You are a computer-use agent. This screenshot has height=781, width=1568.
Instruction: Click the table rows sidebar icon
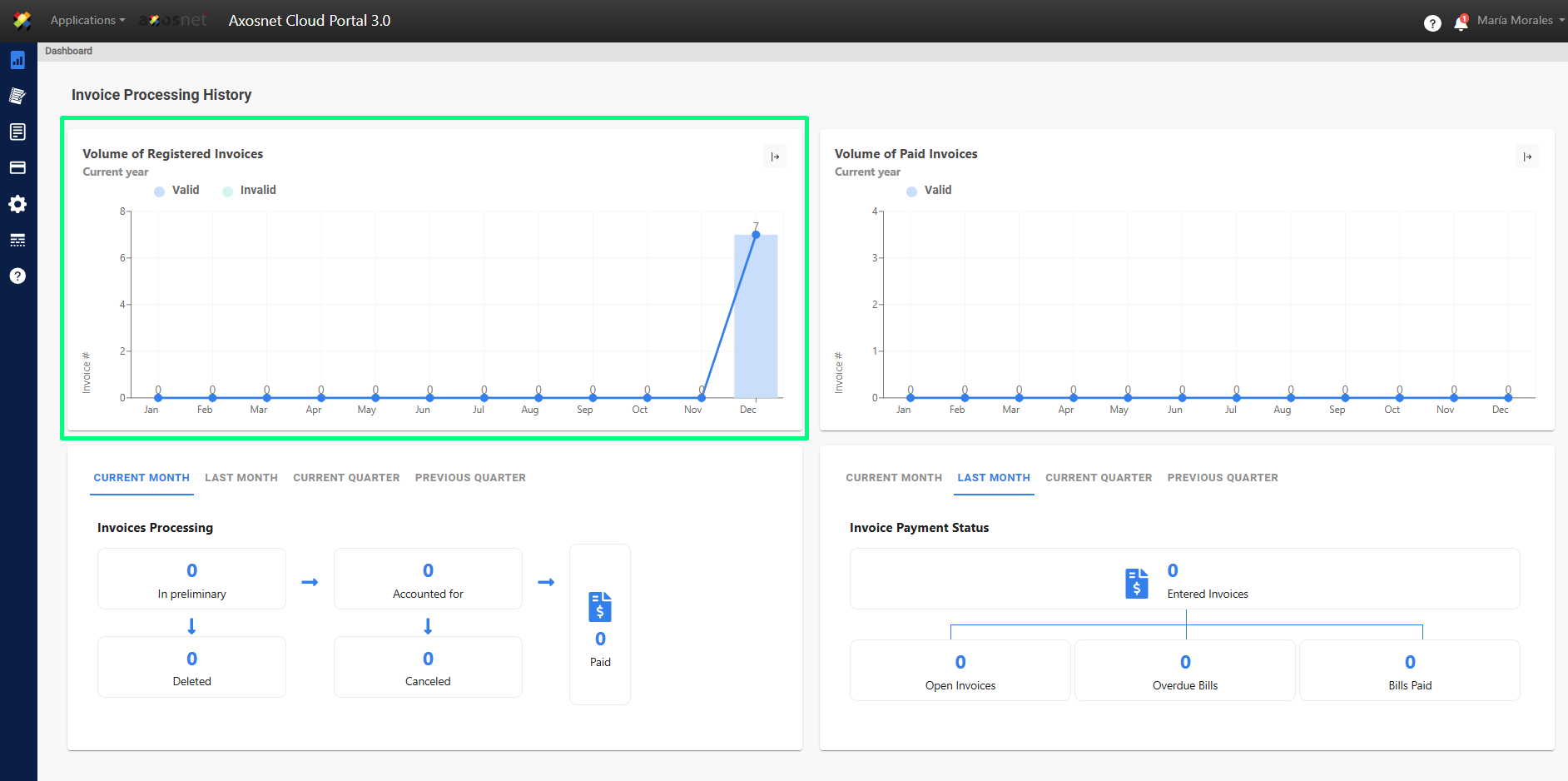[x=17, y=241]
